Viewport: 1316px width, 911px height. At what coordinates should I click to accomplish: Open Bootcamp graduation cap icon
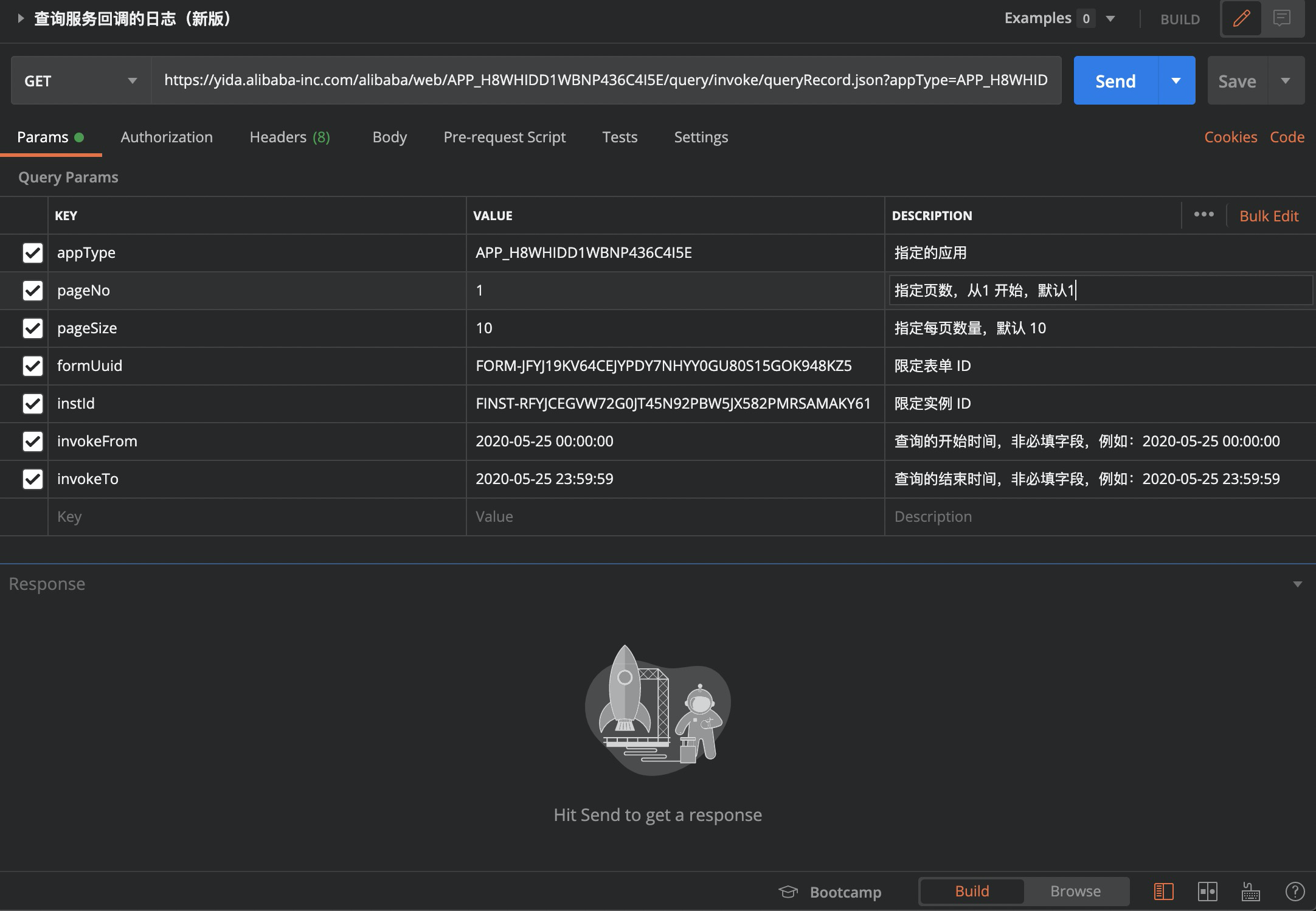(788, 892)
